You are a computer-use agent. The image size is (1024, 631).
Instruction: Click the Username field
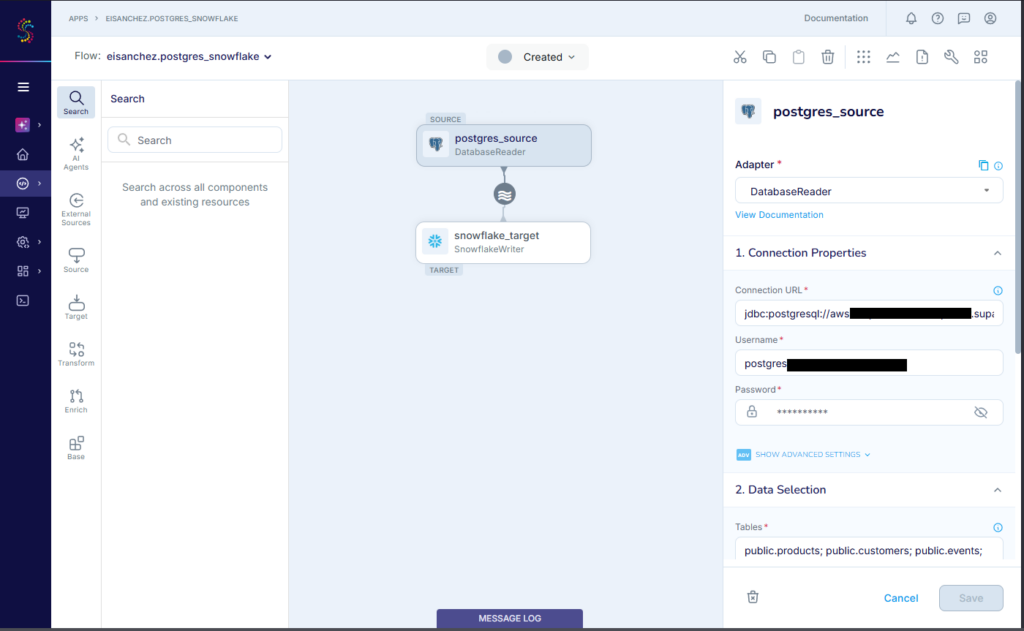869,363
